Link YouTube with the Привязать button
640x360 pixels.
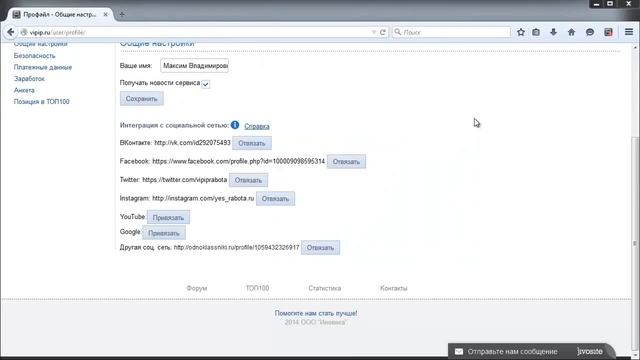click(168, 218)
